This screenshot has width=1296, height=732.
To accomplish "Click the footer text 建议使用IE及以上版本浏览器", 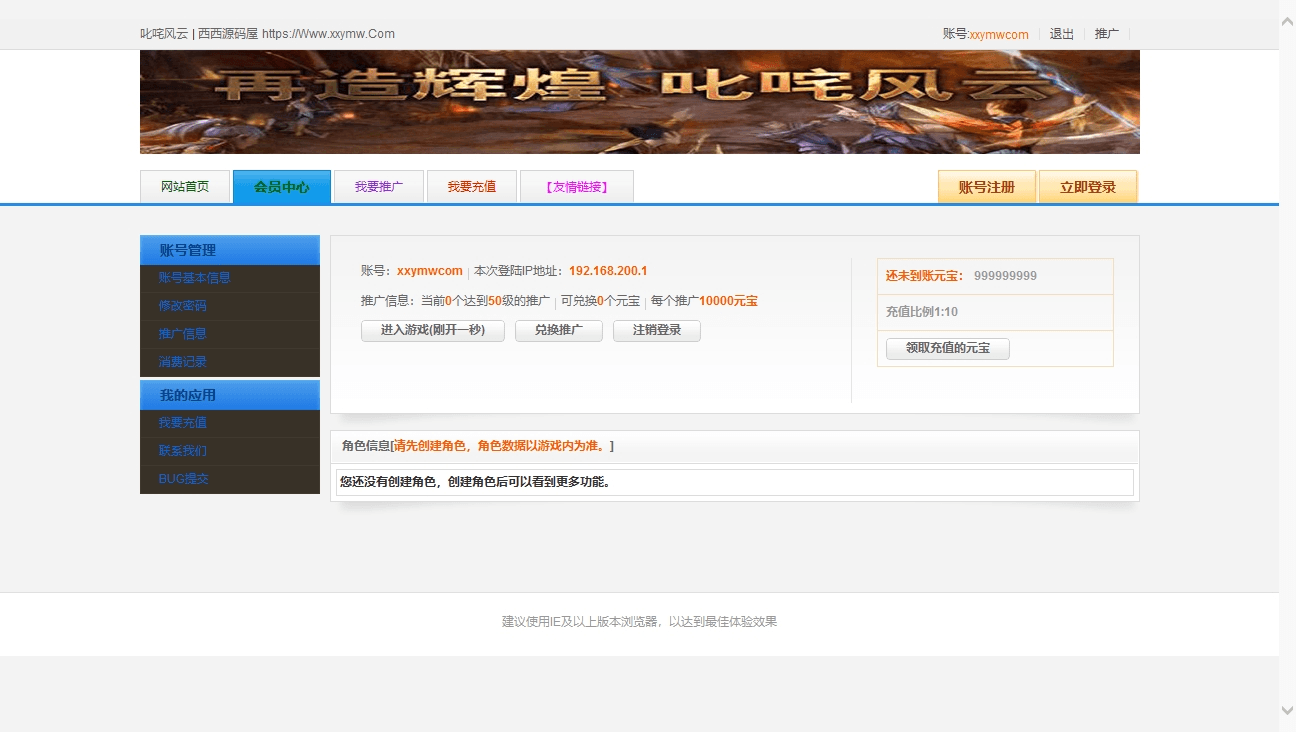I will tap(640, 622).
